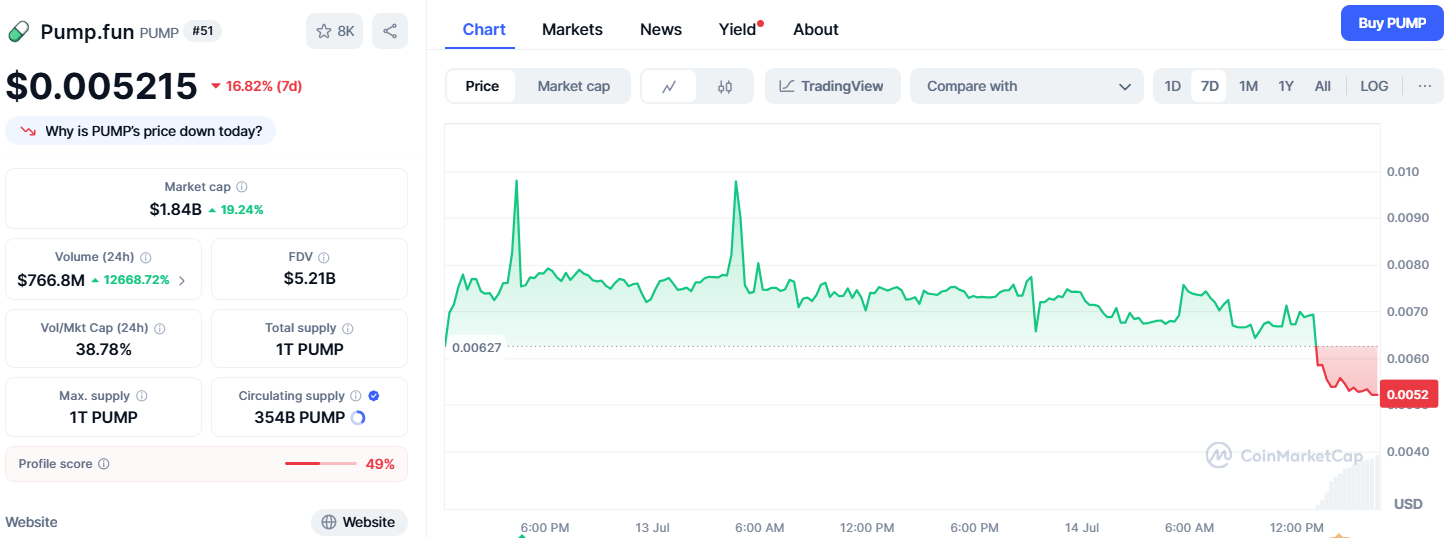Screen dimensions: 1446x538
Task: Open the TradingView chart button
Action: (x=832, y=86)
